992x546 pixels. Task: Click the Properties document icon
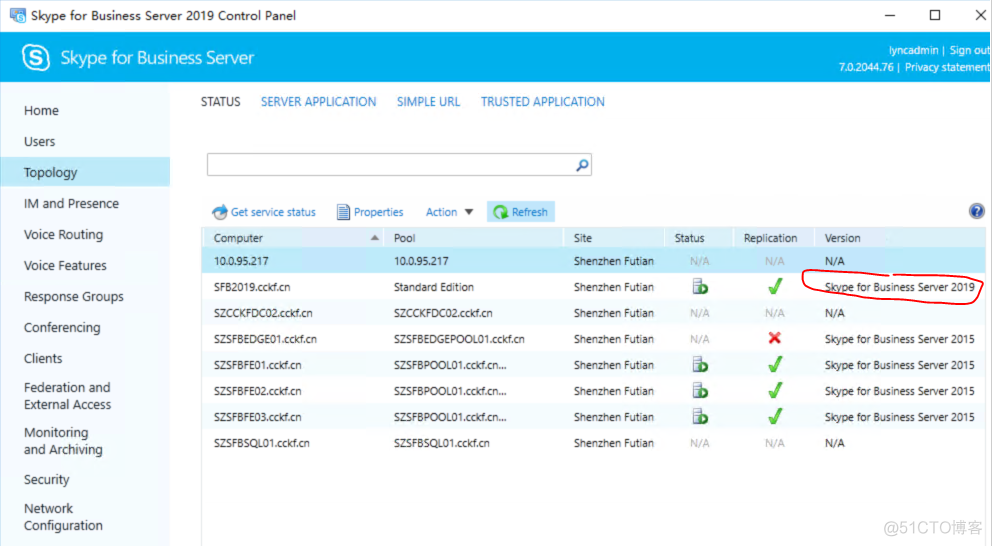(x=343, y=212)
